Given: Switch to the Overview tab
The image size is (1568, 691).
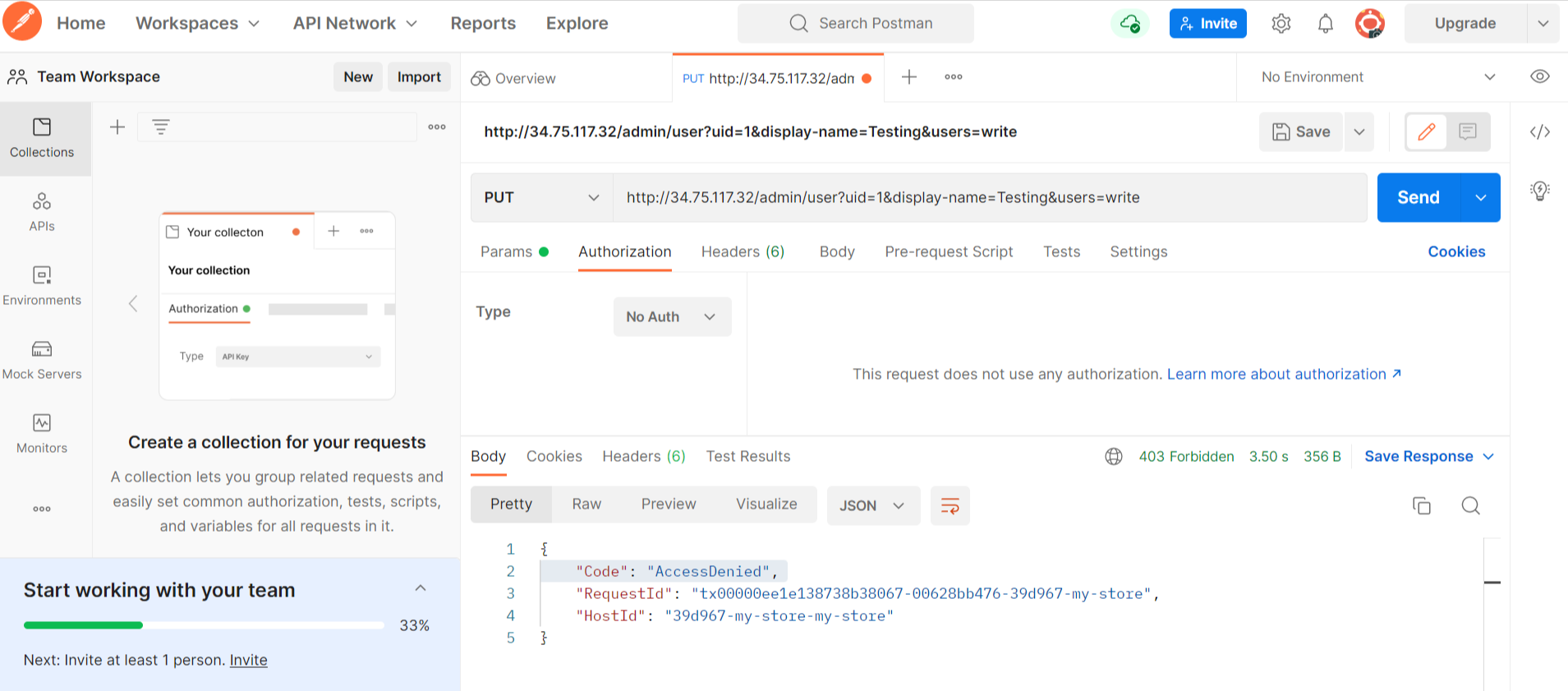Looking at the screenshot, I should [x=513, y=78].
